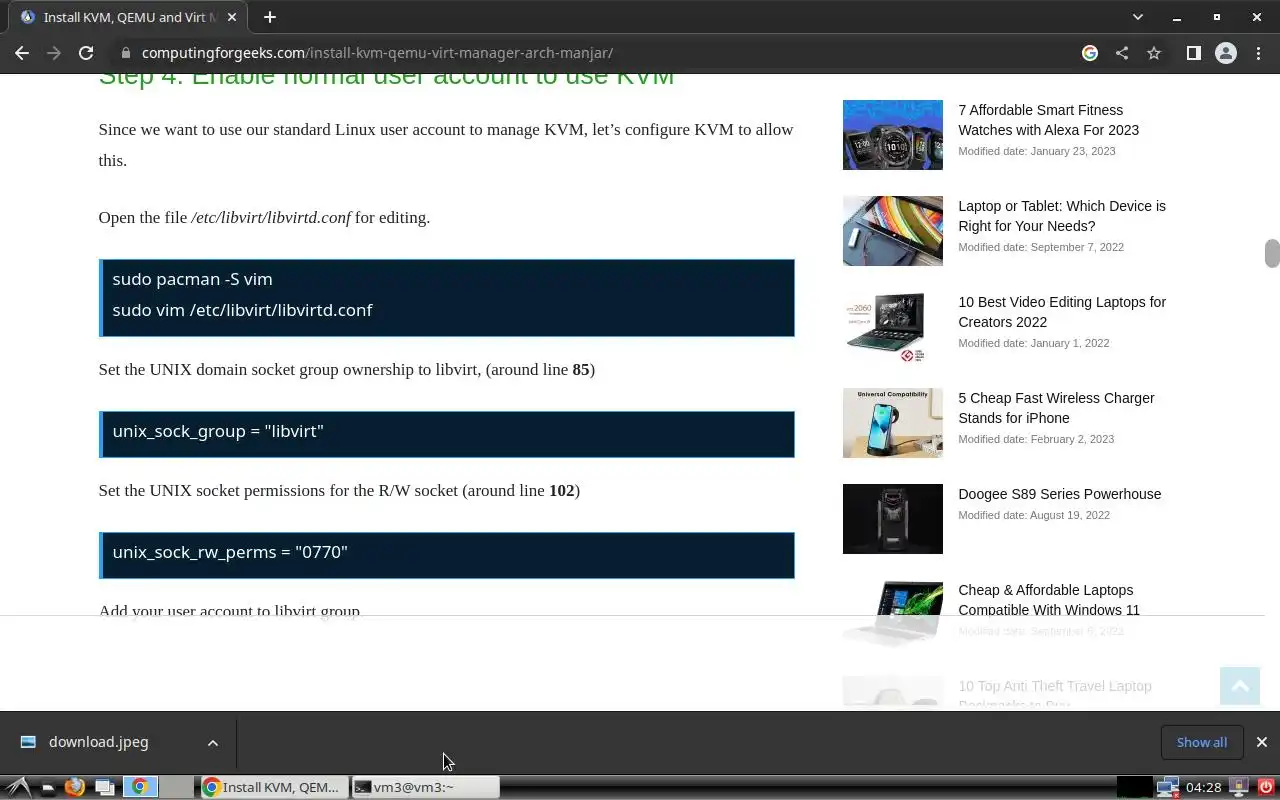Switch to Install KVM, QEM... taskbar window
The width and height of the screenshot is (1280, 800).
pos(274,787)
